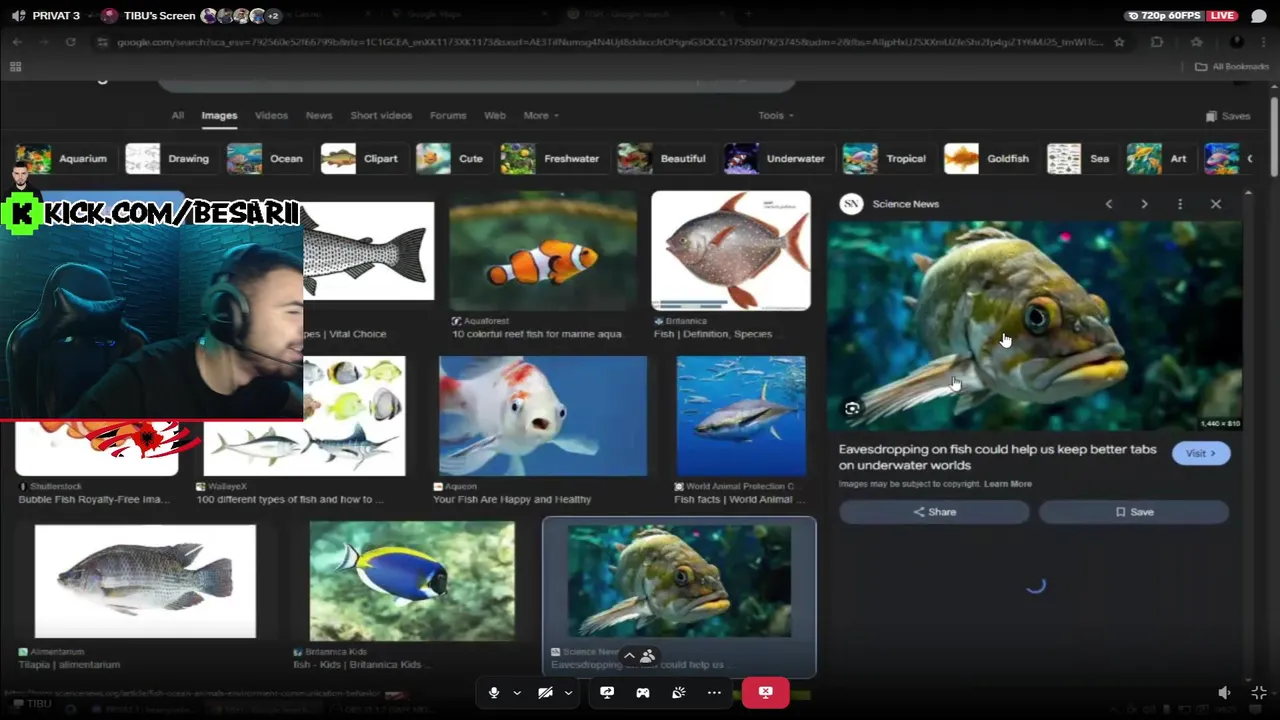Disconnect from the stream with red button
The image size is (1280, 720).
765,692
